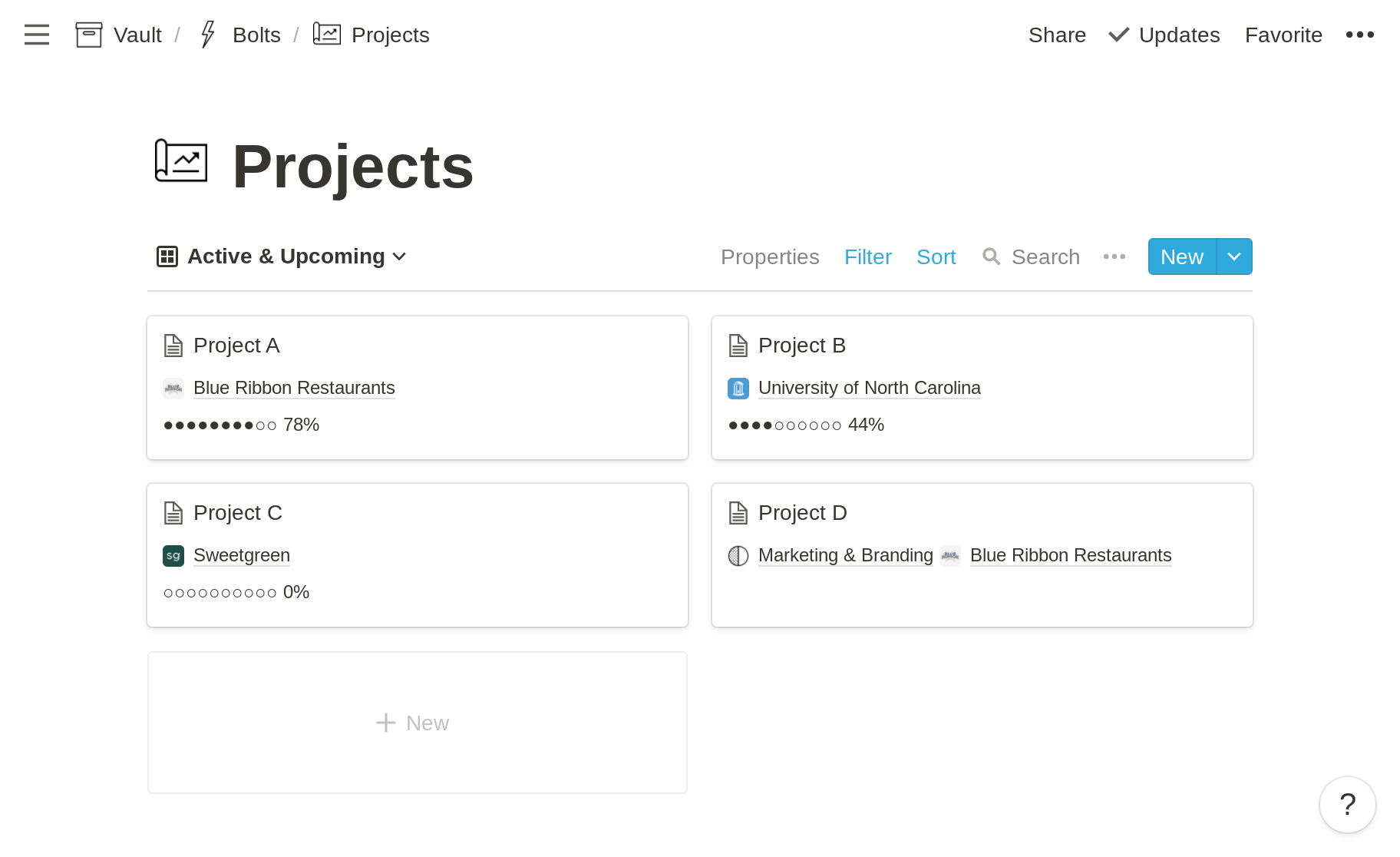Viewport: 1400px width, 857px height.
Task: Click the large Projects page icon
Action: (181, 160)
